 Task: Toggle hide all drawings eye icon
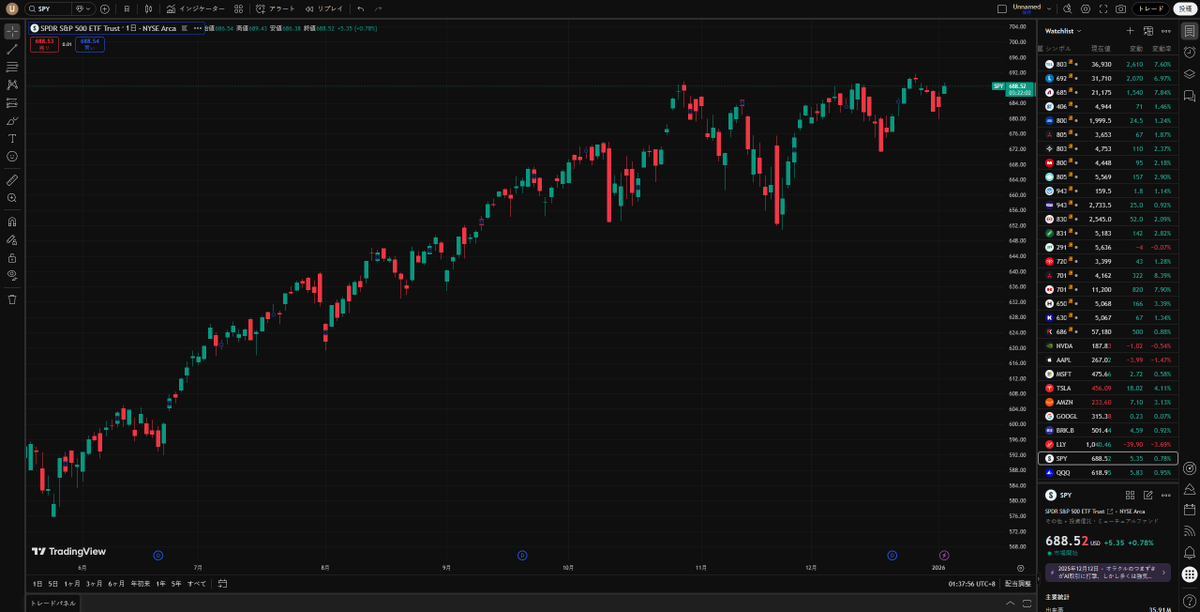[x=12, y=275]
